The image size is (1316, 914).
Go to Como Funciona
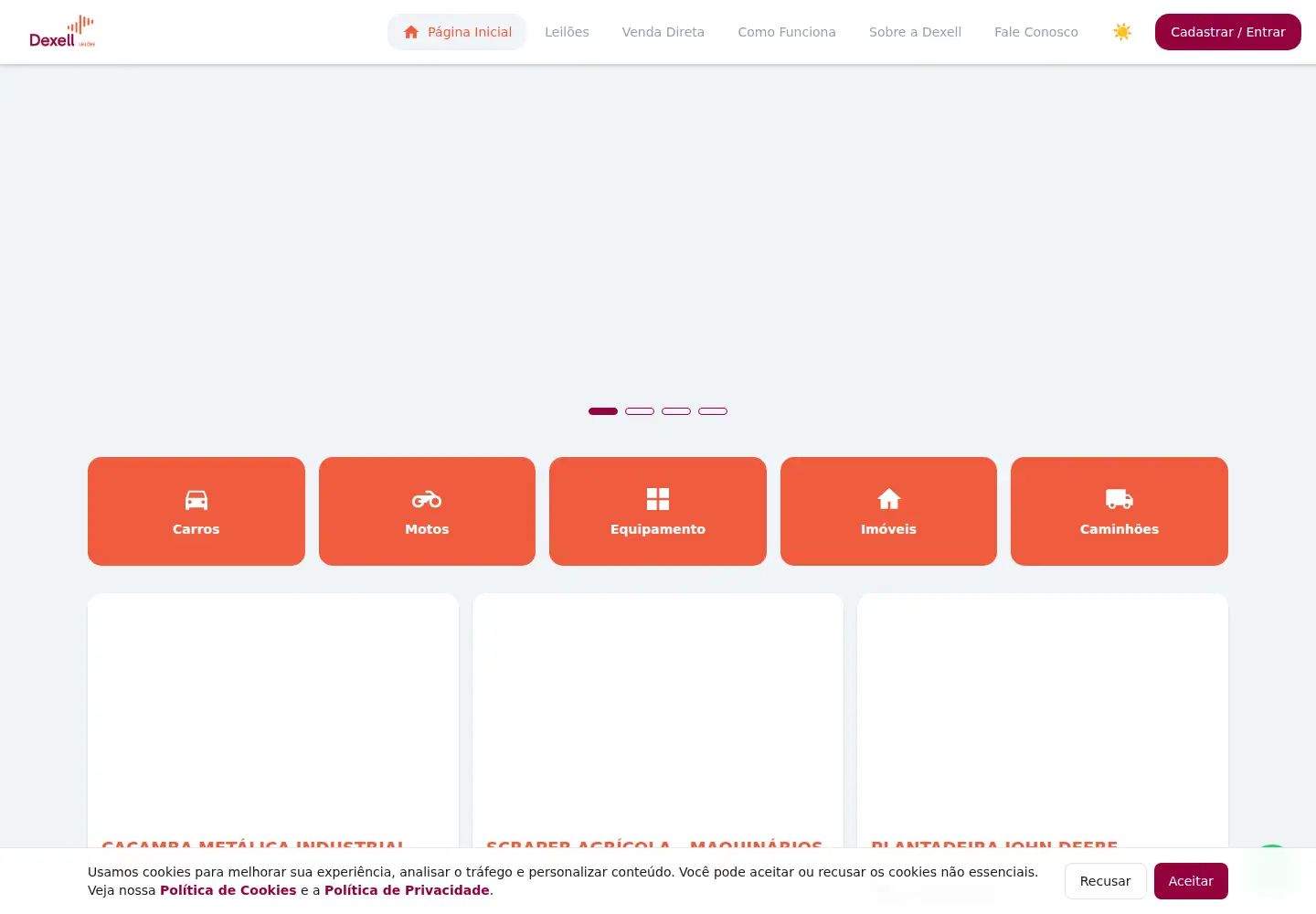tap(787, 32)
